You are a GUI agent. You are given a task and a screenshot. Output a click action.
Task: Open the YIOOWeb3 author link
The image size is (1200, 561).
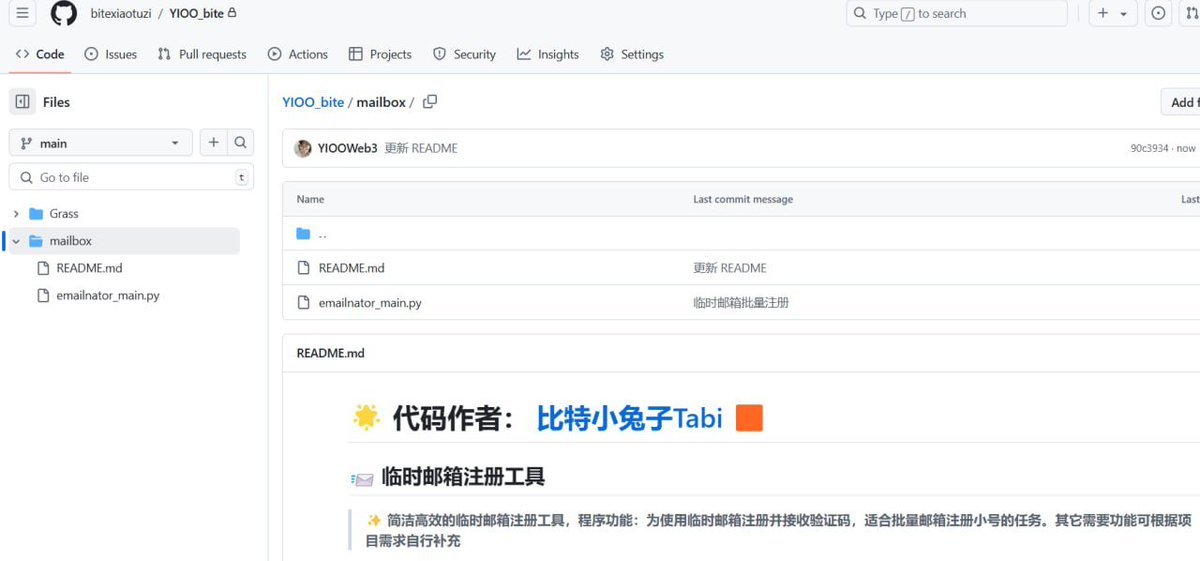coord(347,148)
